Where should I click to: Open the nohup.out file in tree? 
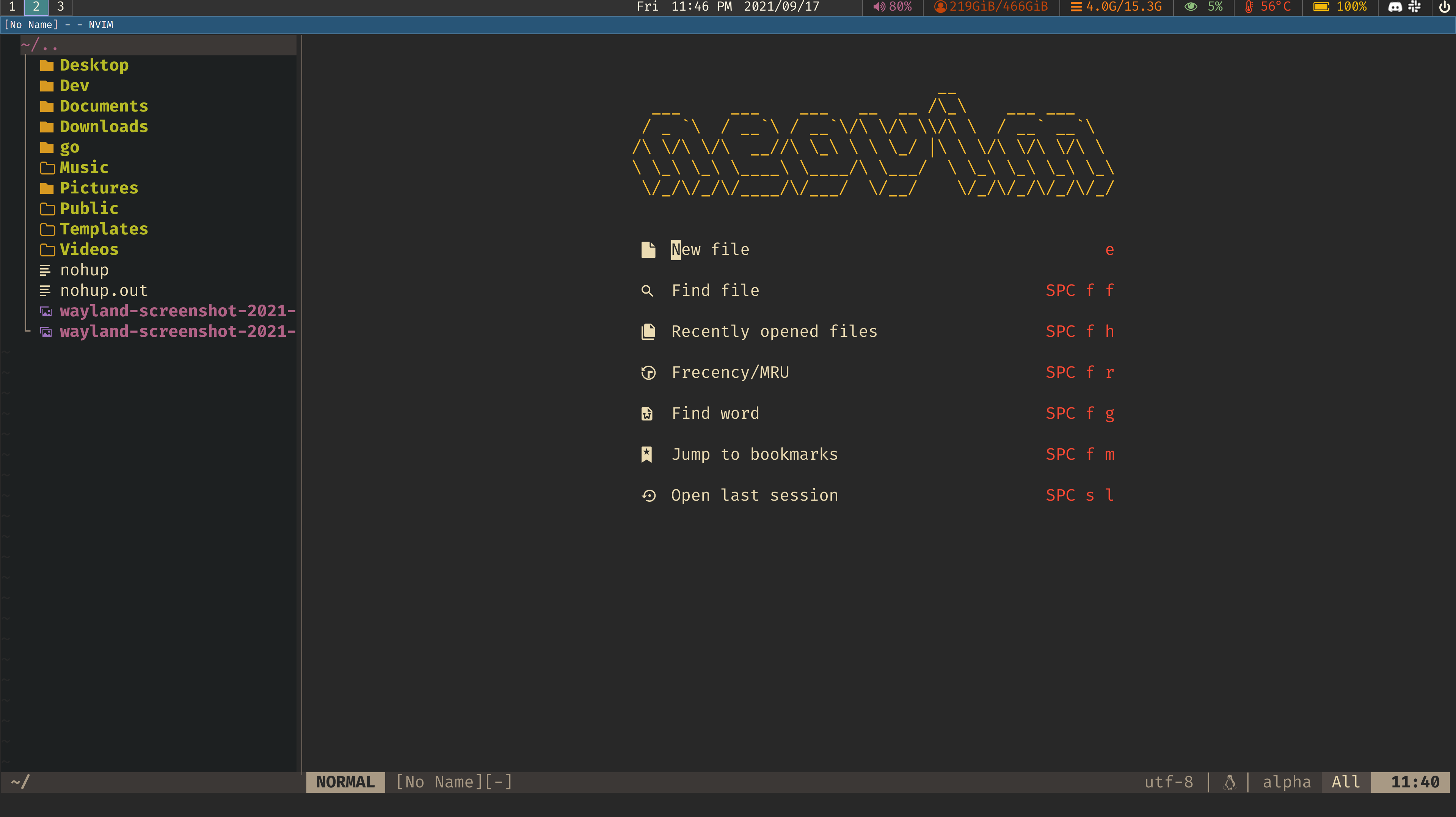(104, 290)
